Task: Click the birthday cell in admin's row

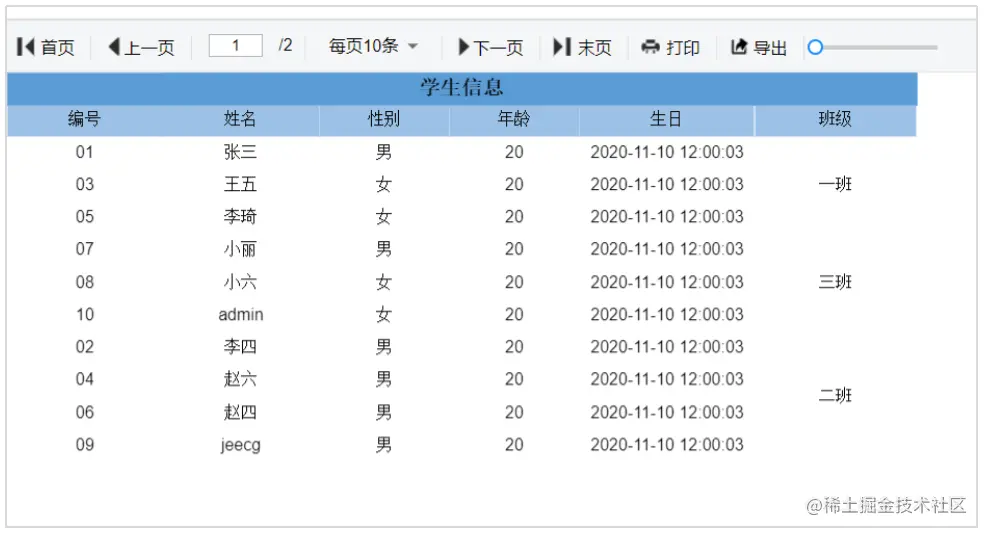Action: pyautogui.click(x=667, y=315)
